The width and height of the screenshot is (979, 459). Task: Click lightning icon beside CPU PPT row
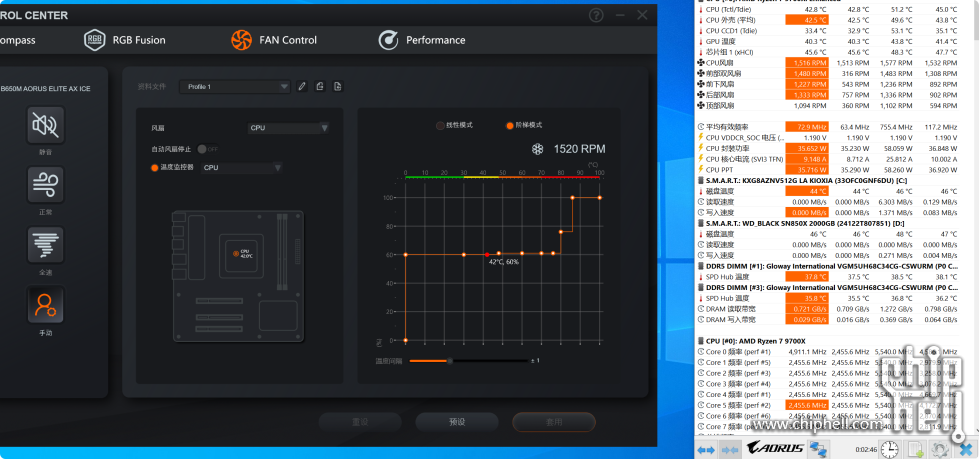[x=701, y=170]
